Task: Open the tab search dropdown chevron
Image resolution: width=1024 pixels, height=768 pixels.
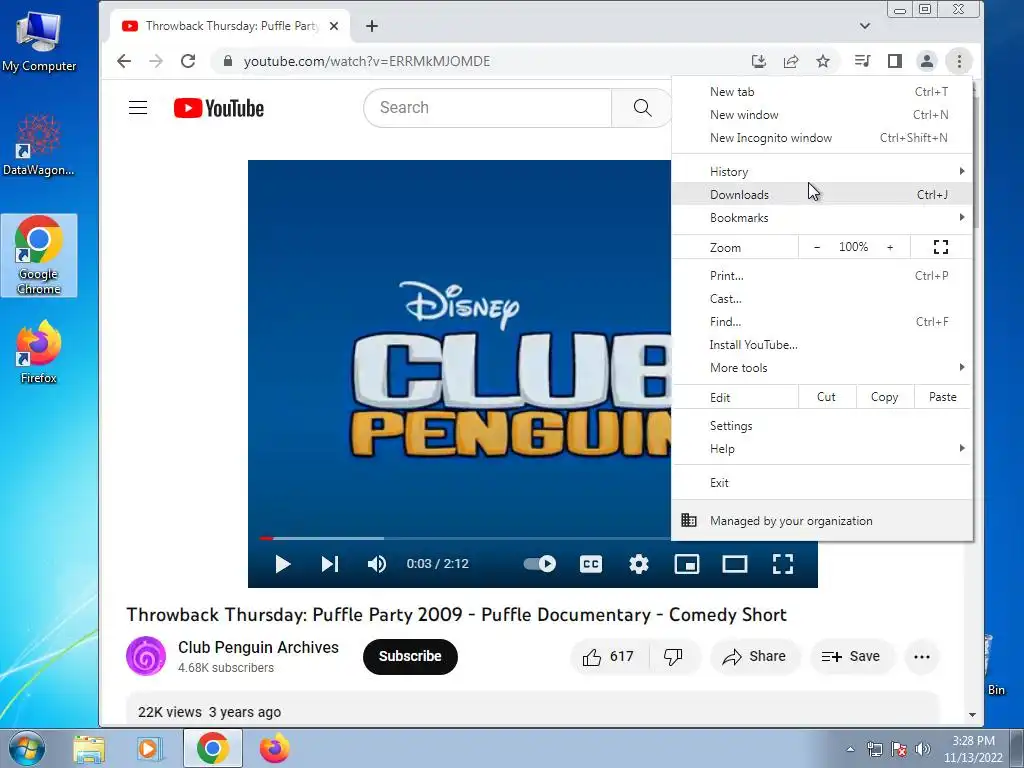Action: click(x=865, y=26)
